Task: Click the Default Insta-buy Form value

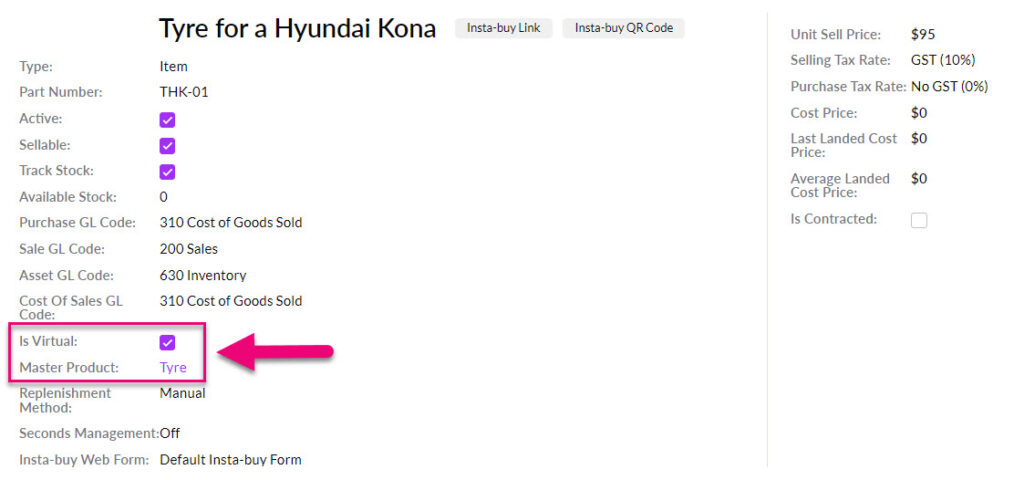Action: [x=230, y=460]
